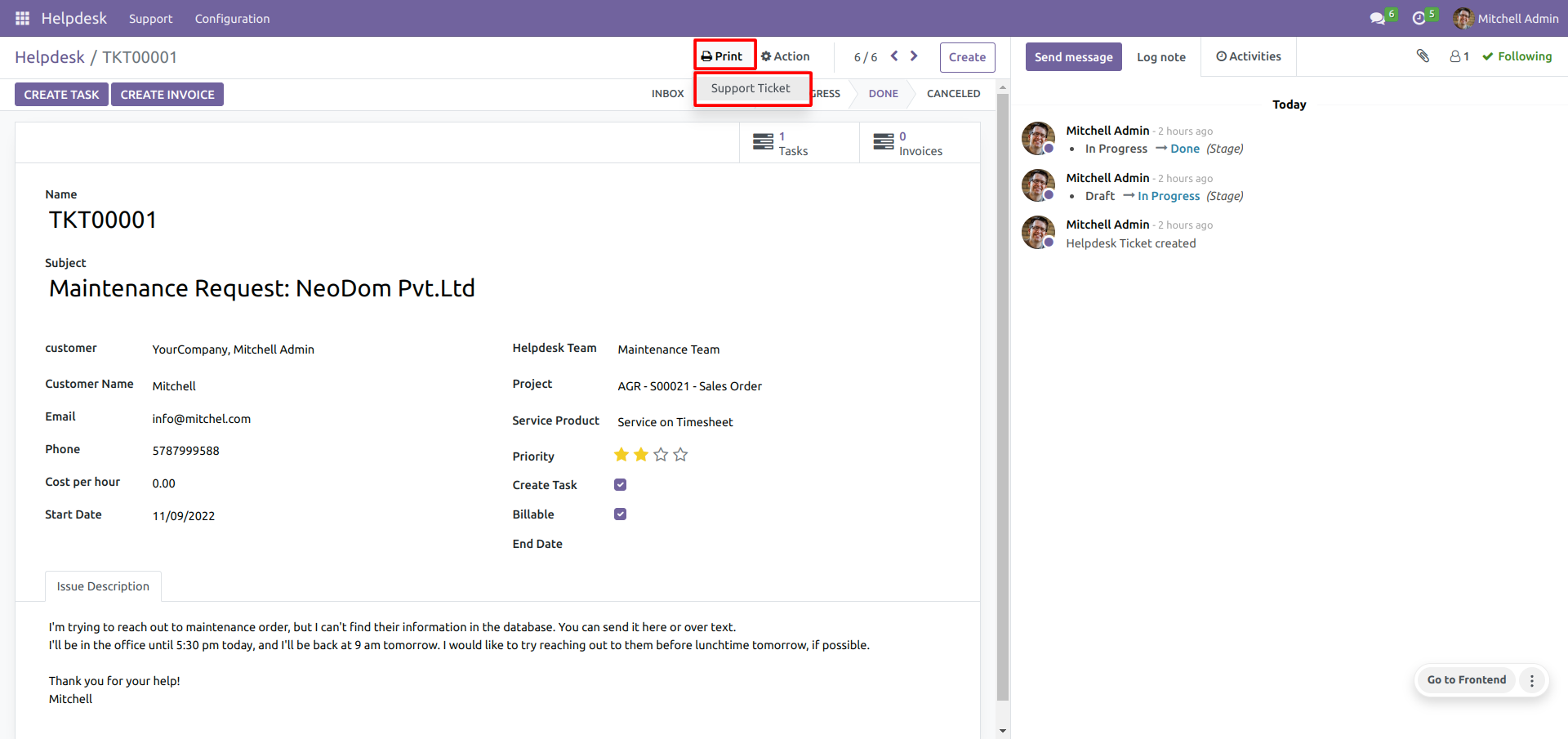Open Mitchell Admin user menu

click(x=1506, y=18)
